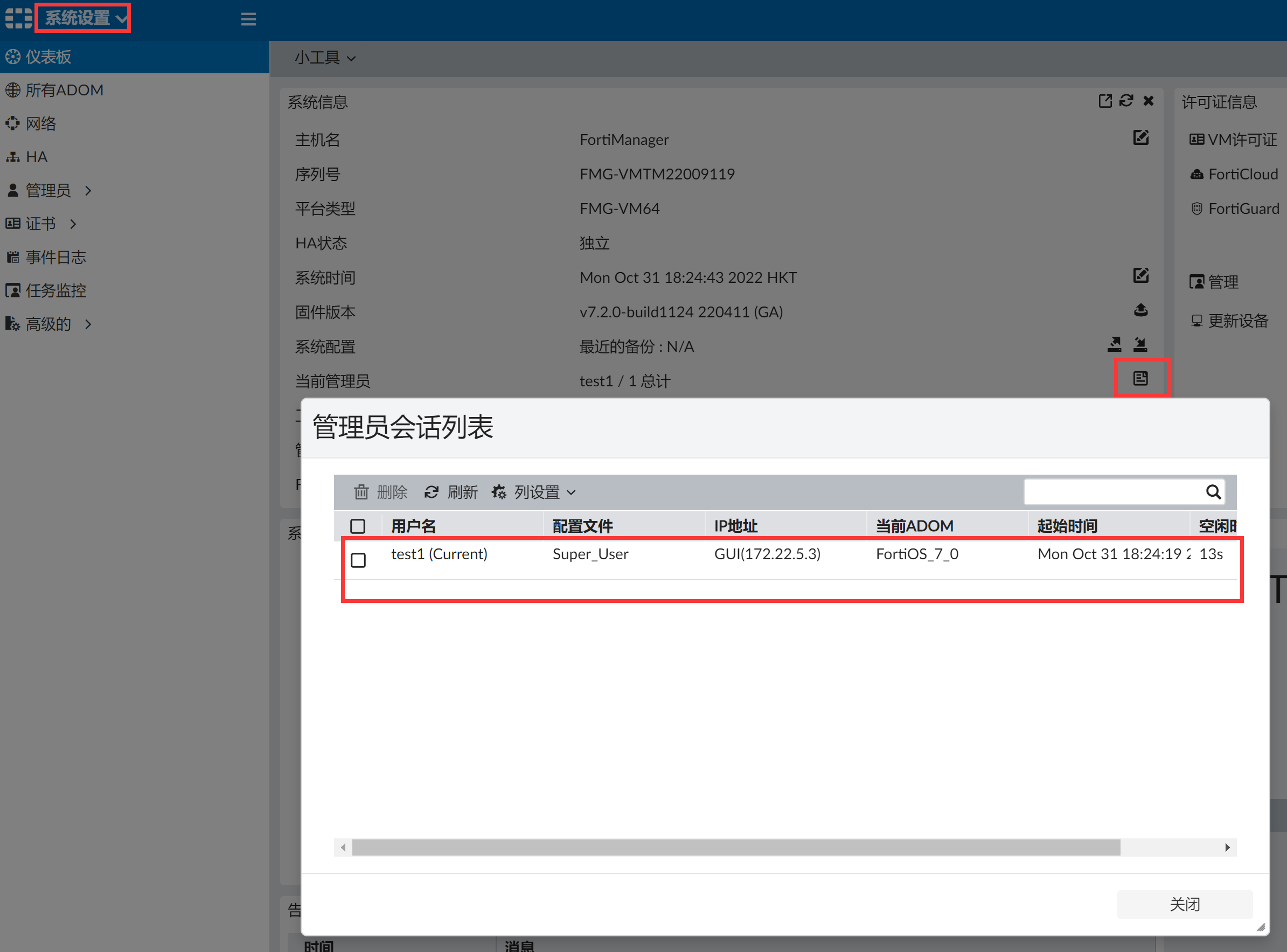The height and width of the screenshot is (952, 1287).
Task: Click the 关闭 button
Action: pos(1184,904)
